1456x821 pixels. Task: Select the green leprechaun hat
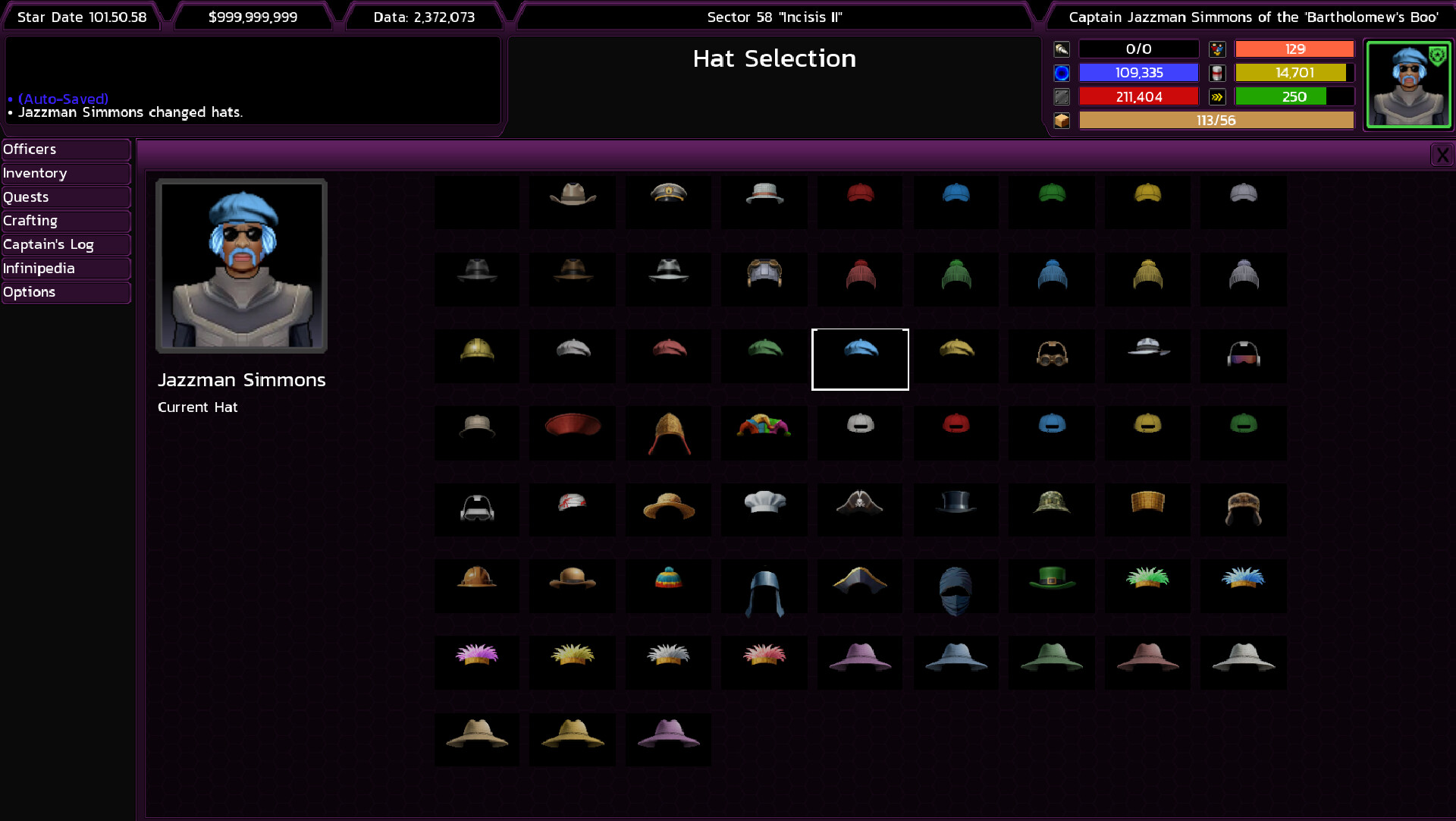[x=1052, y=586]
